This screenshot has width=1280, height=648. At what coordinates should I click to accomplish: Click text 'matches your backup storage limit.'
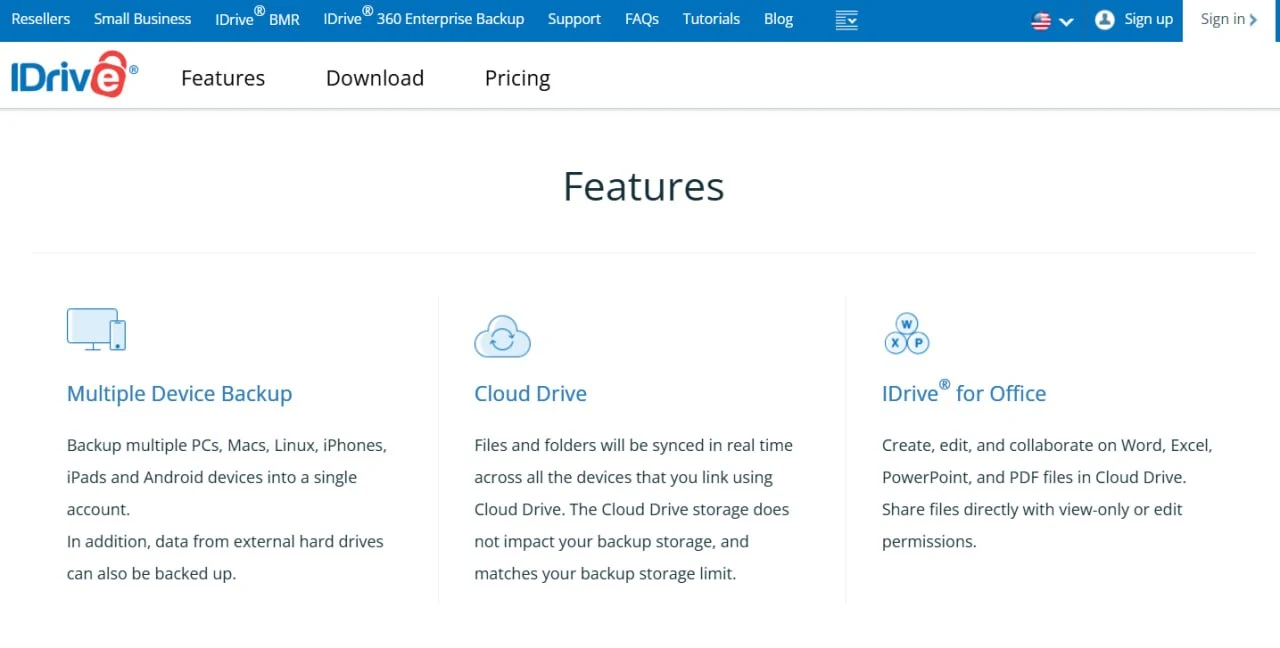605,574
